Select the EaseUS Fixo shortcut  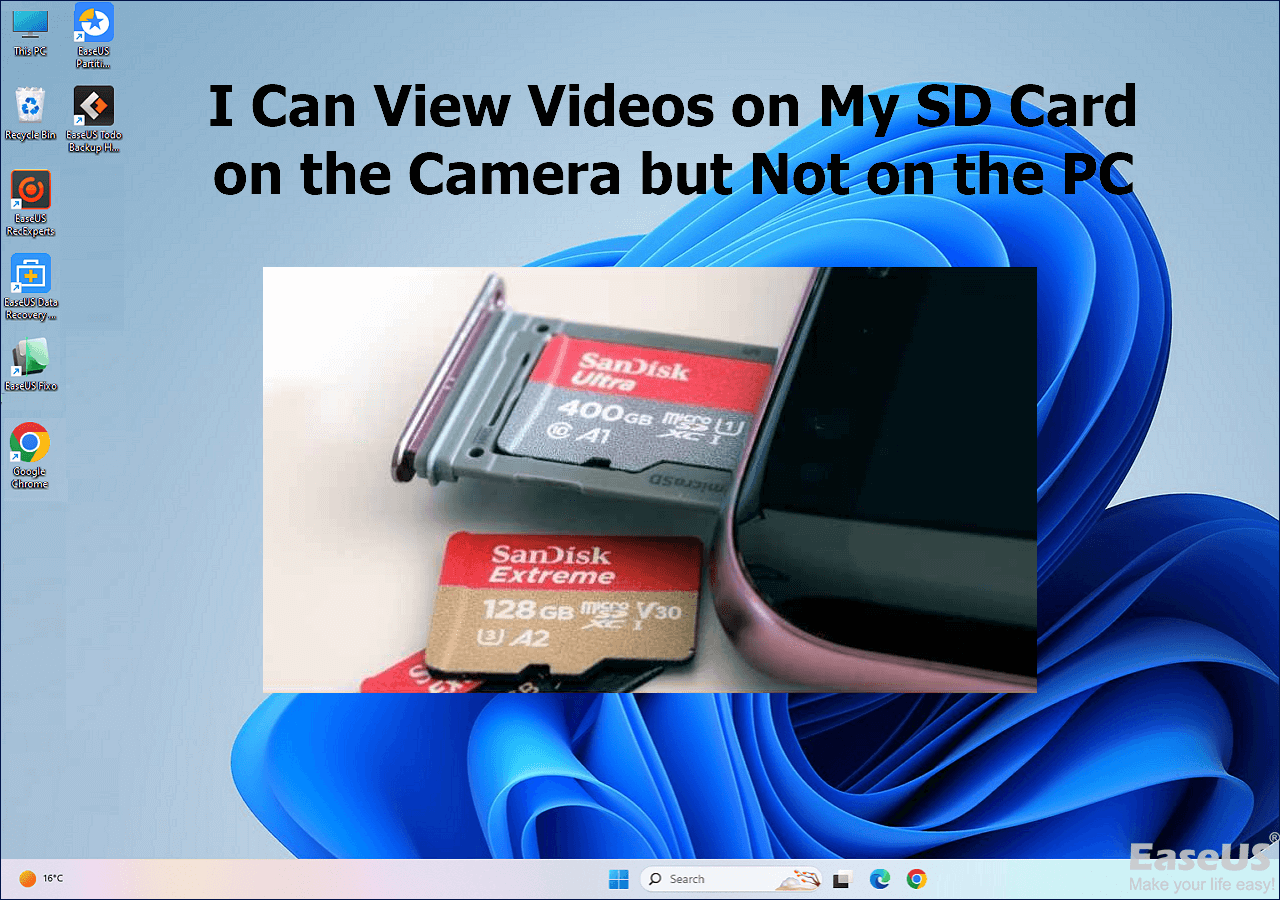(30, 365)
